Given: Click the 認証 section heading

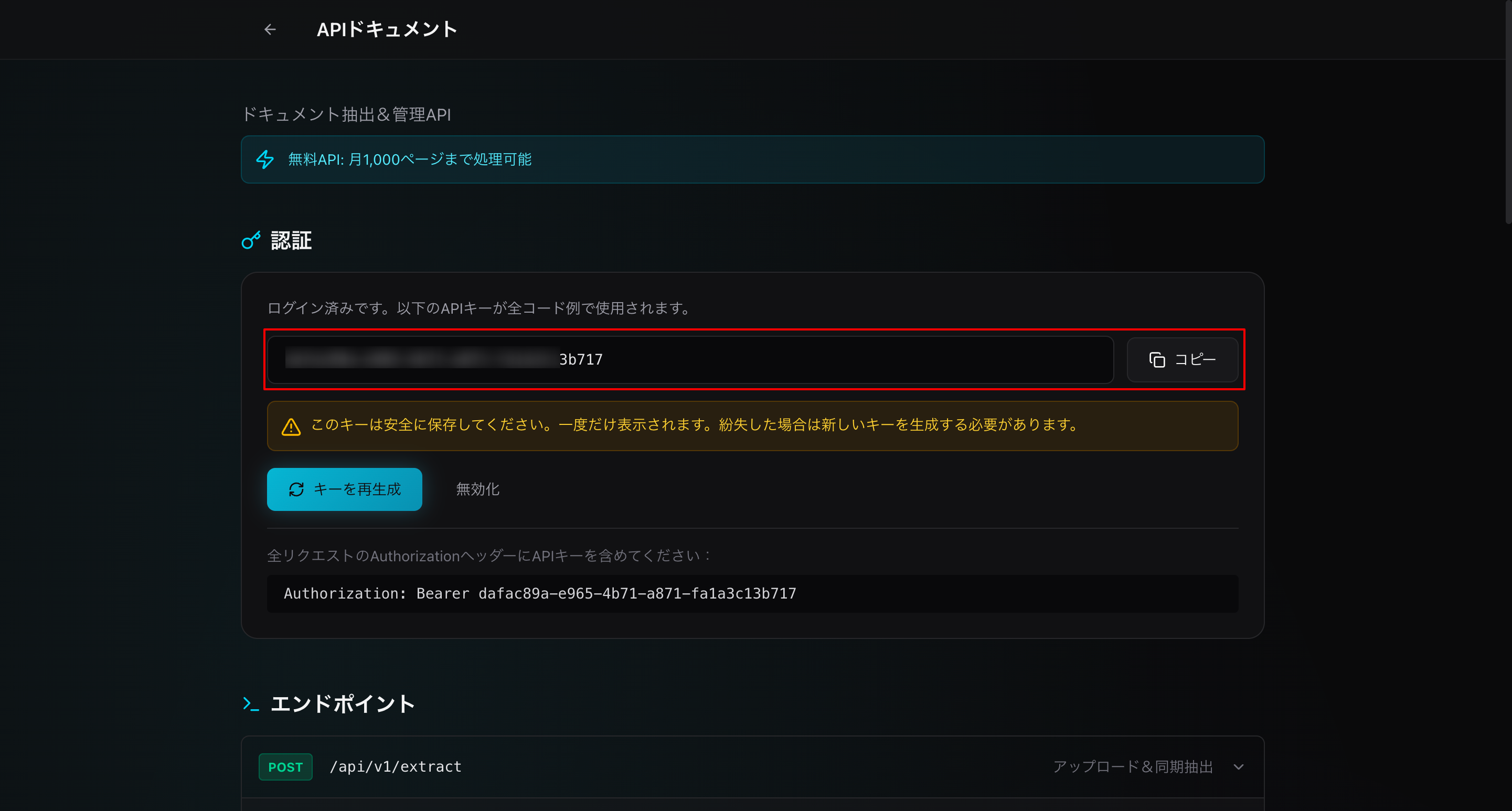Looking at the screenshot, I should (x=291, y=241).
